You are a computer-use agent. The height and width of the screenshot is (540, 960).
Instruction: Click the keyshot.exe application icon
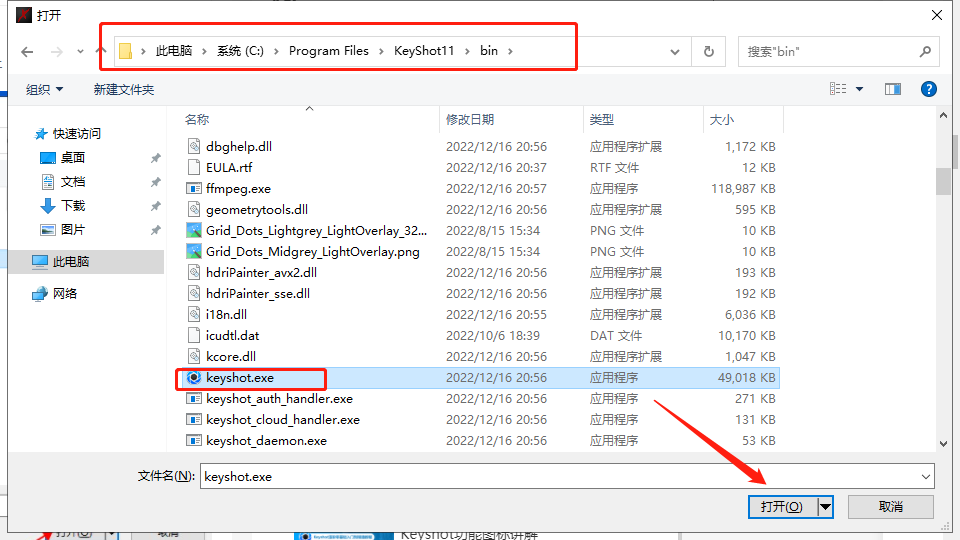tap(193, 378)
